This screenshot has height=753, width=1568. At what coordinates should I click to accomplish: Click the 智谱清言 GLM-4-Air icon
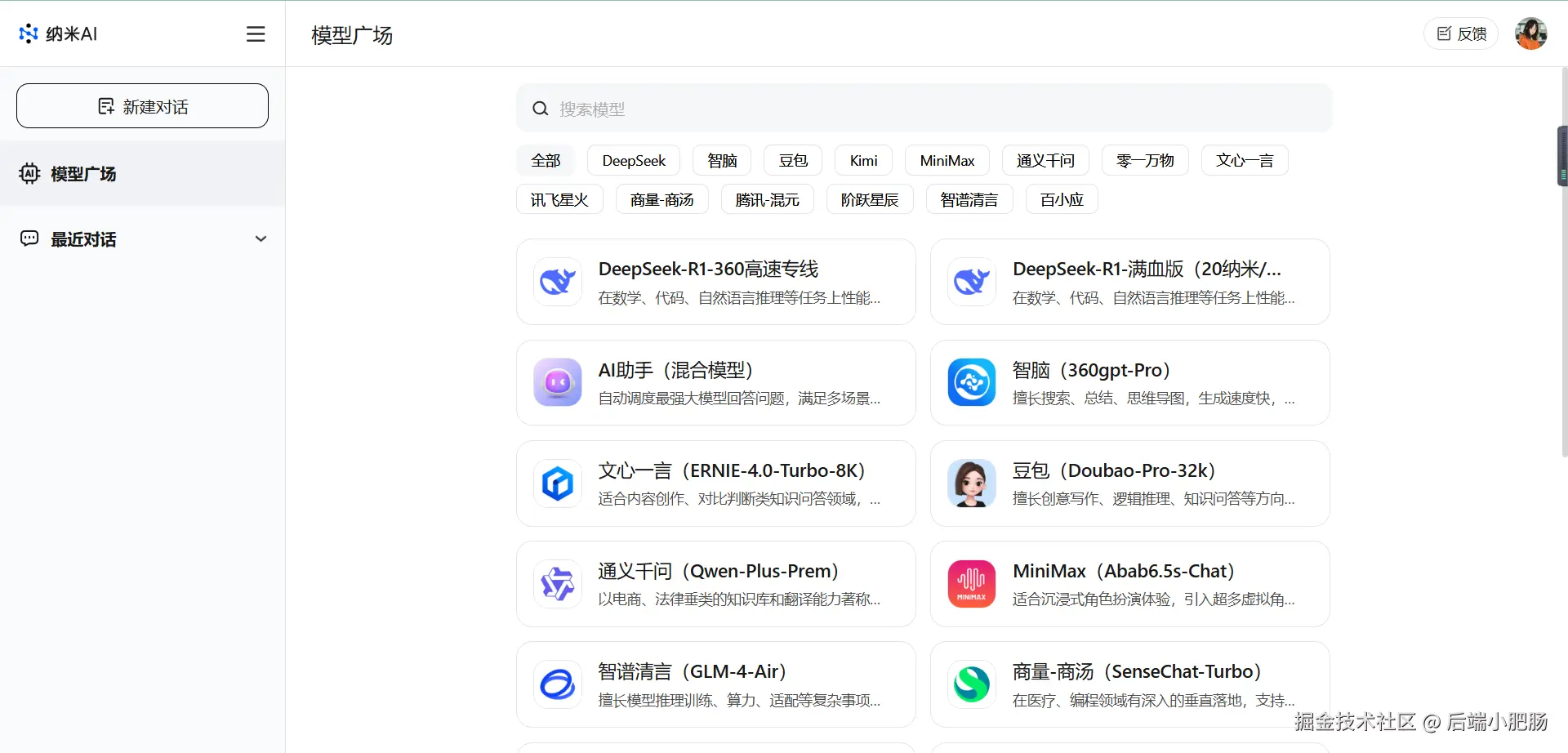558,684
